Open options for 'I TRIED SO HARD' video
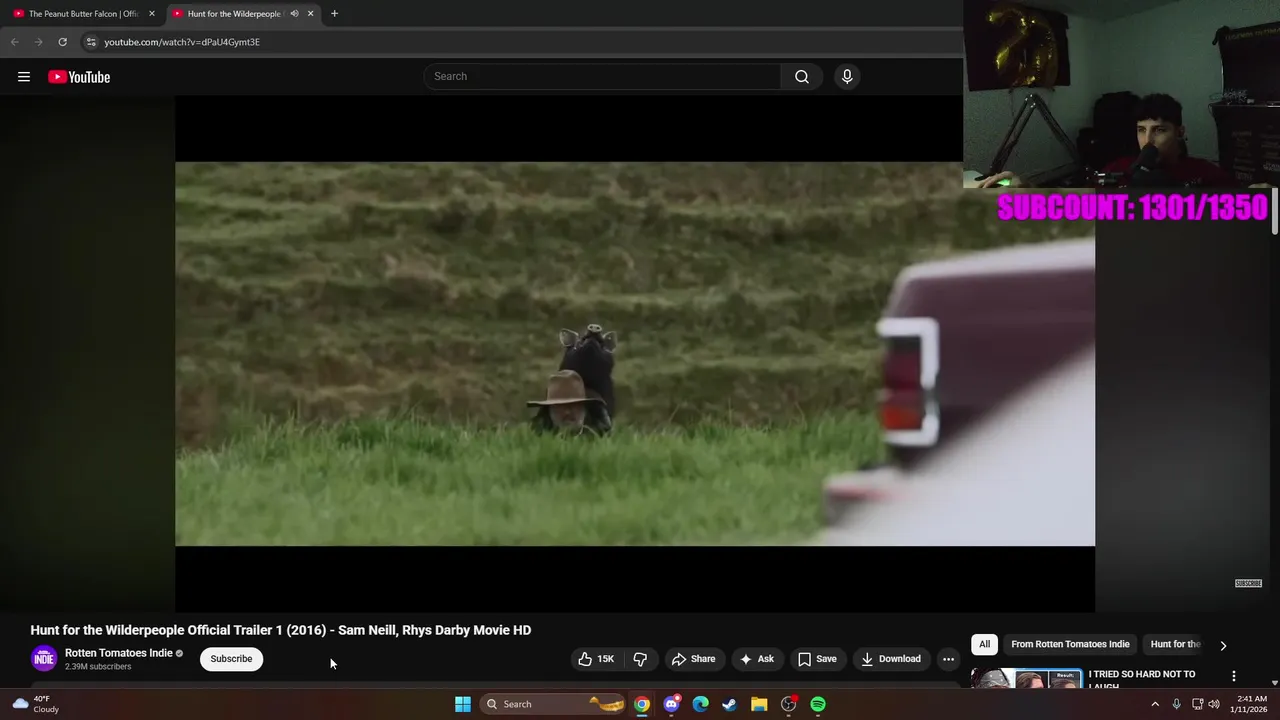This screenshot has width=1280, height=720. coord(1233,676)
